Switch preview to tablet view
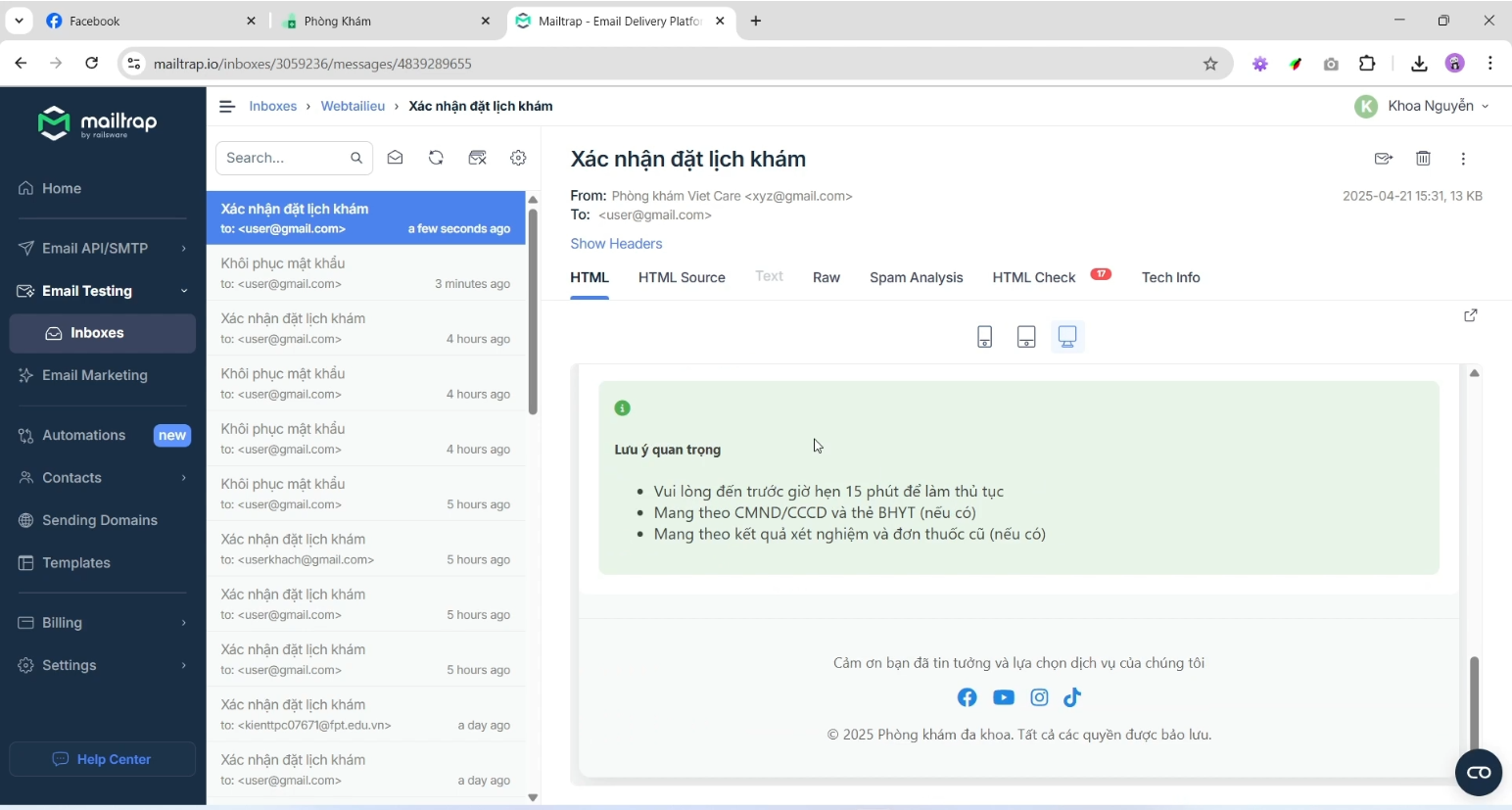 point(1026,337)
